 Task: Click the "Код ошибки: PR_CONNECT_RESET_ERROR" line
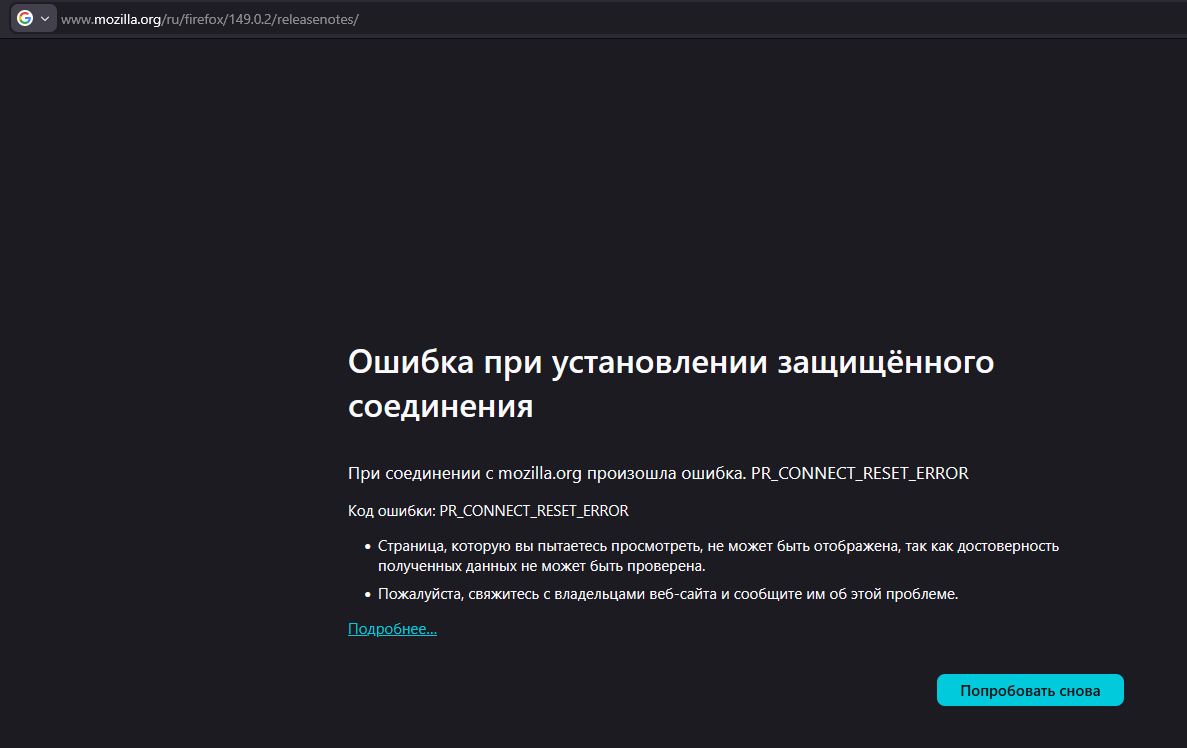488,510
